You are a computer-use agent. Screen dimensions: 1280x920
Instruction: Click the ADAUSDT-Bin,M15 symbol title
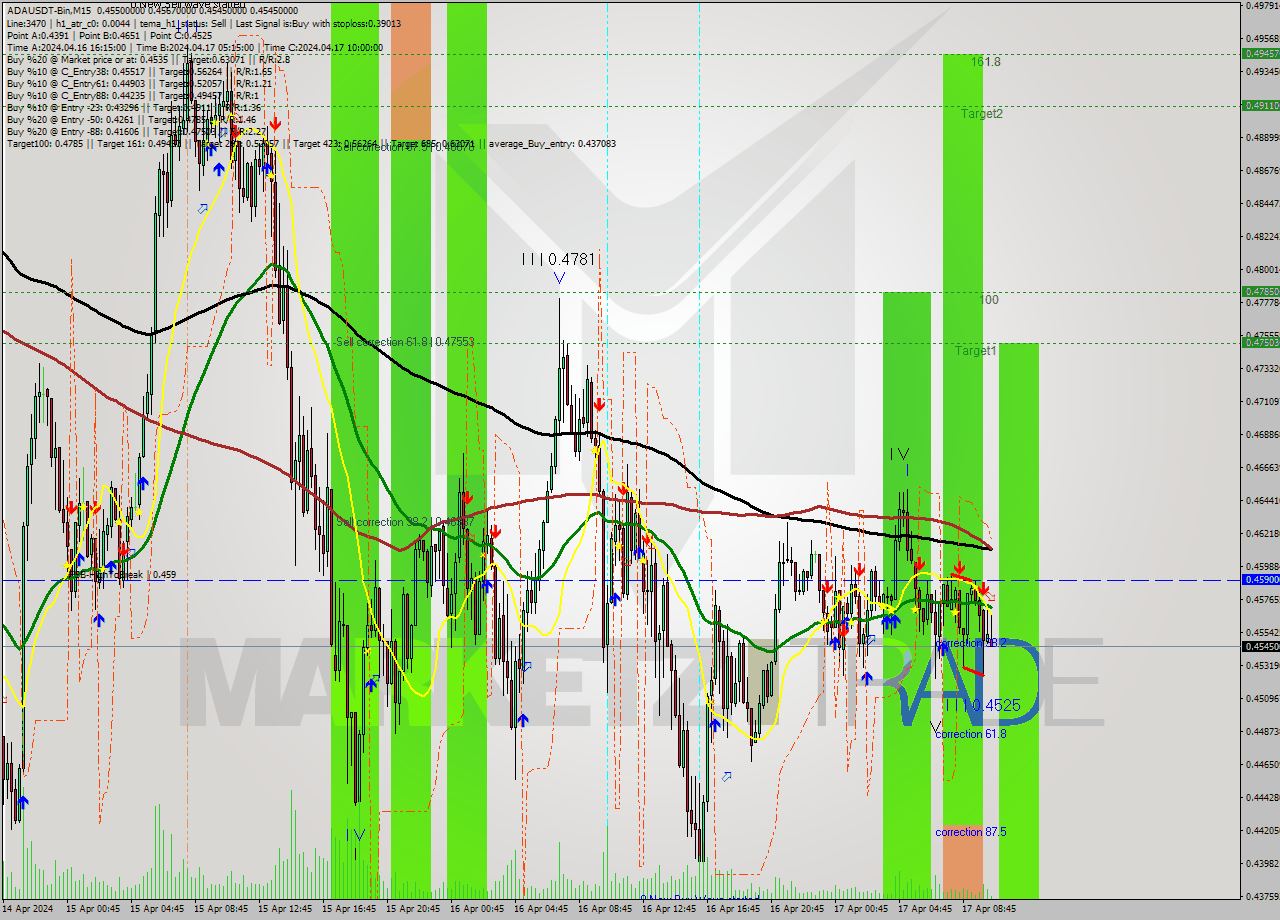49,11
